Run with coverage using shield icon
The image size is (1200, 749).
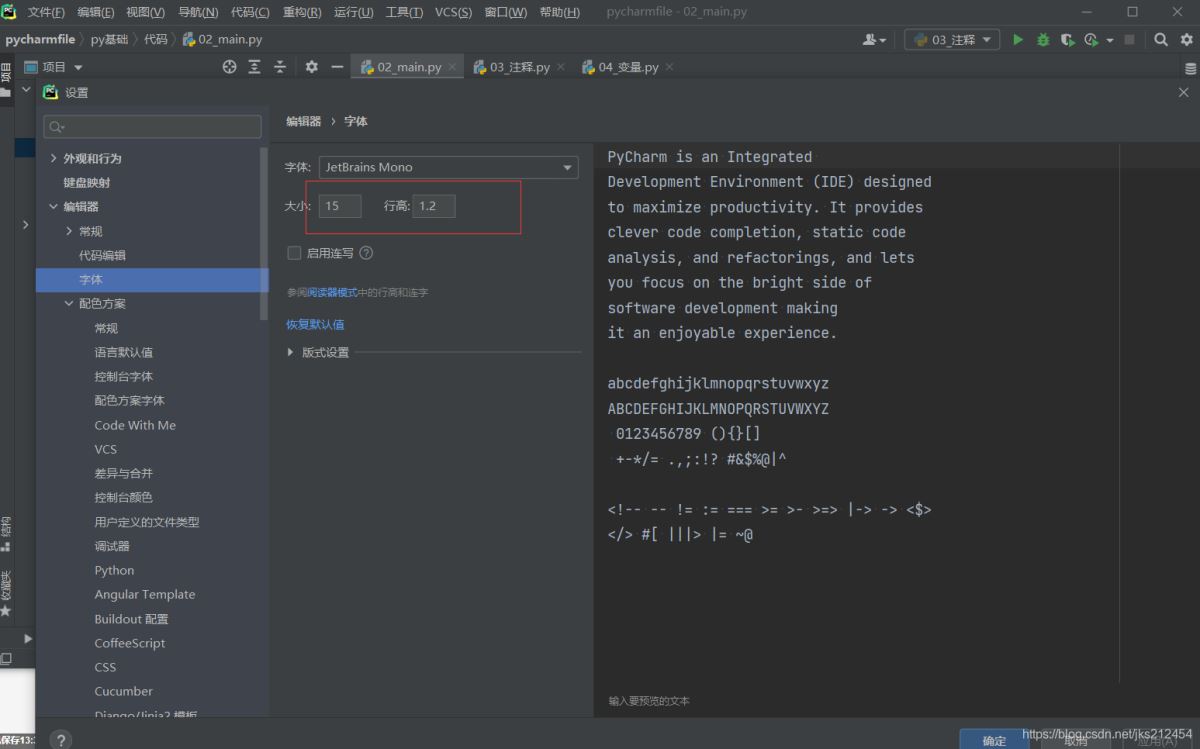tap(1067, 40)
